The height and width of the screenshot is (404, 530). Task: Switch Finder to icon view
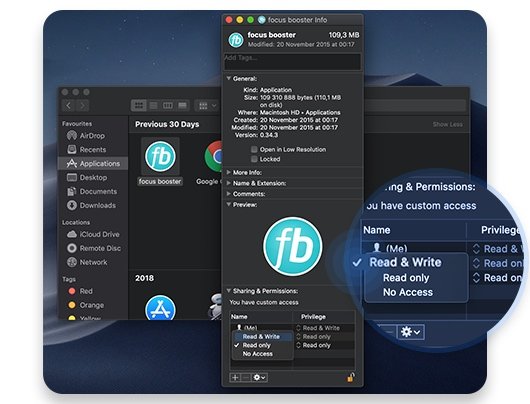(139, 105)
